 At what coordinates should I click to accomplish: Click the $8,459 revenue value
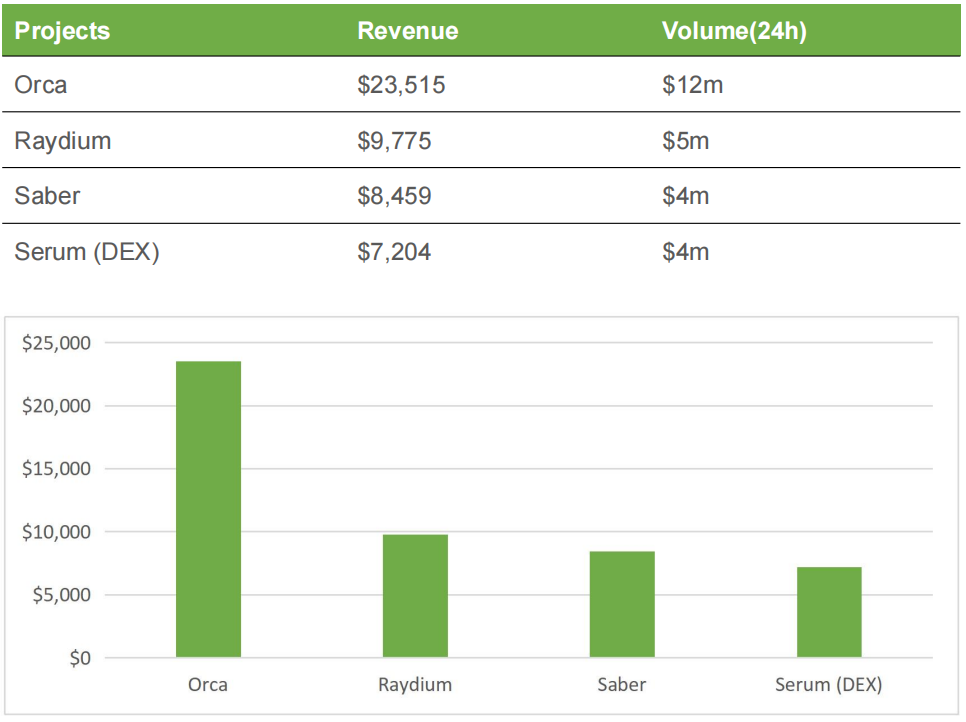(x=394, y=196)
